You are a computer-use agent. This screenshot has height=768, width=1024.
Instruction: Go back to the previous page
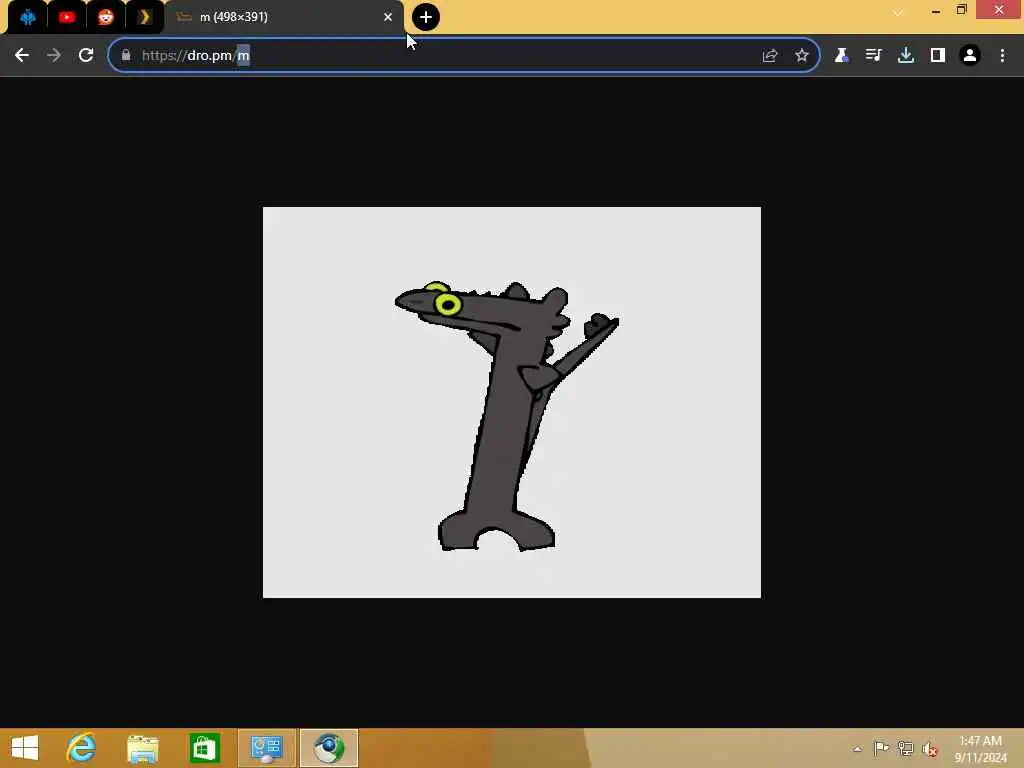pos(22,56)
